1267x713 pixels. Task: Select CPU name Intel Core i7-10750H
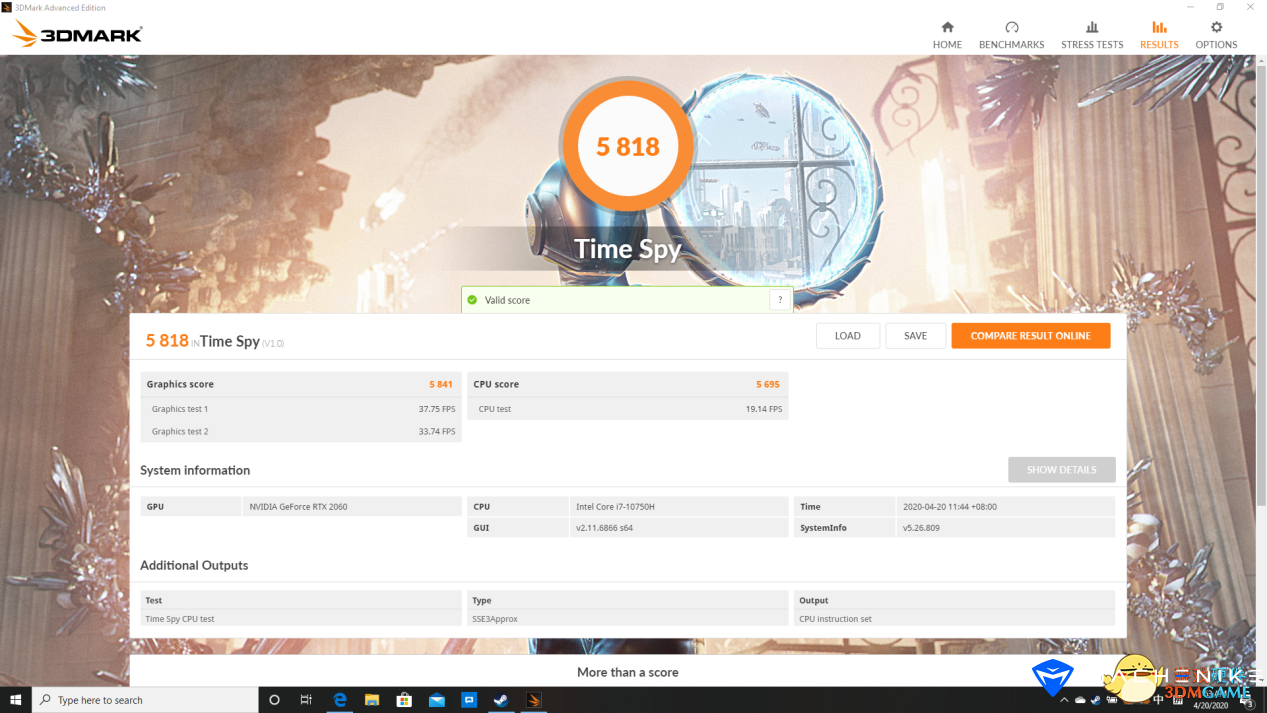[615, 507]
